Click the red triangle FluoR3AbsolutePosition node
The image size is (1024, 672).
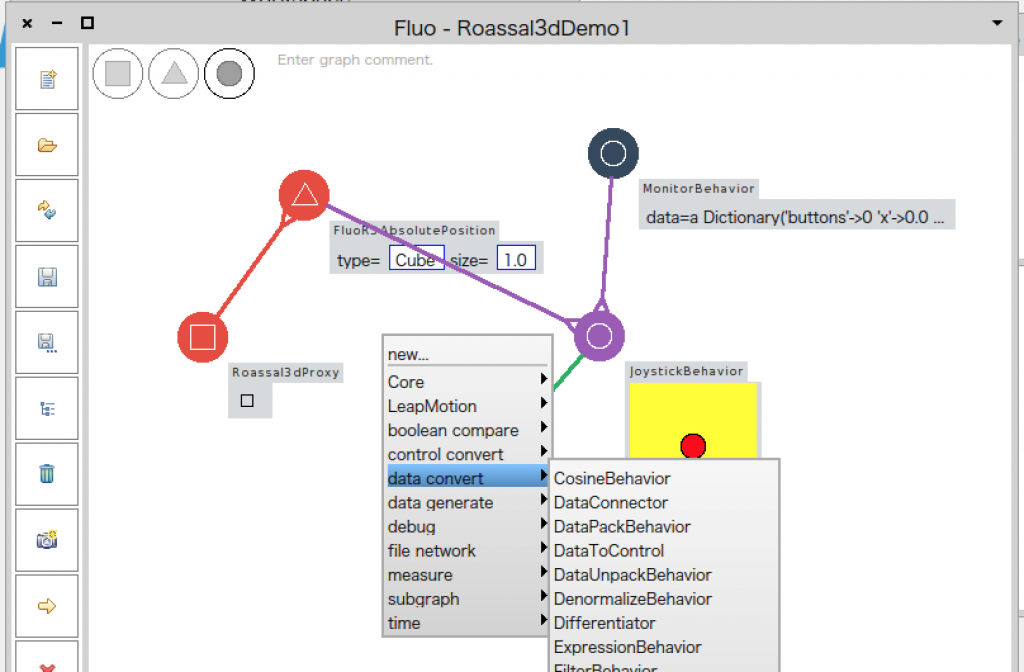304,195
